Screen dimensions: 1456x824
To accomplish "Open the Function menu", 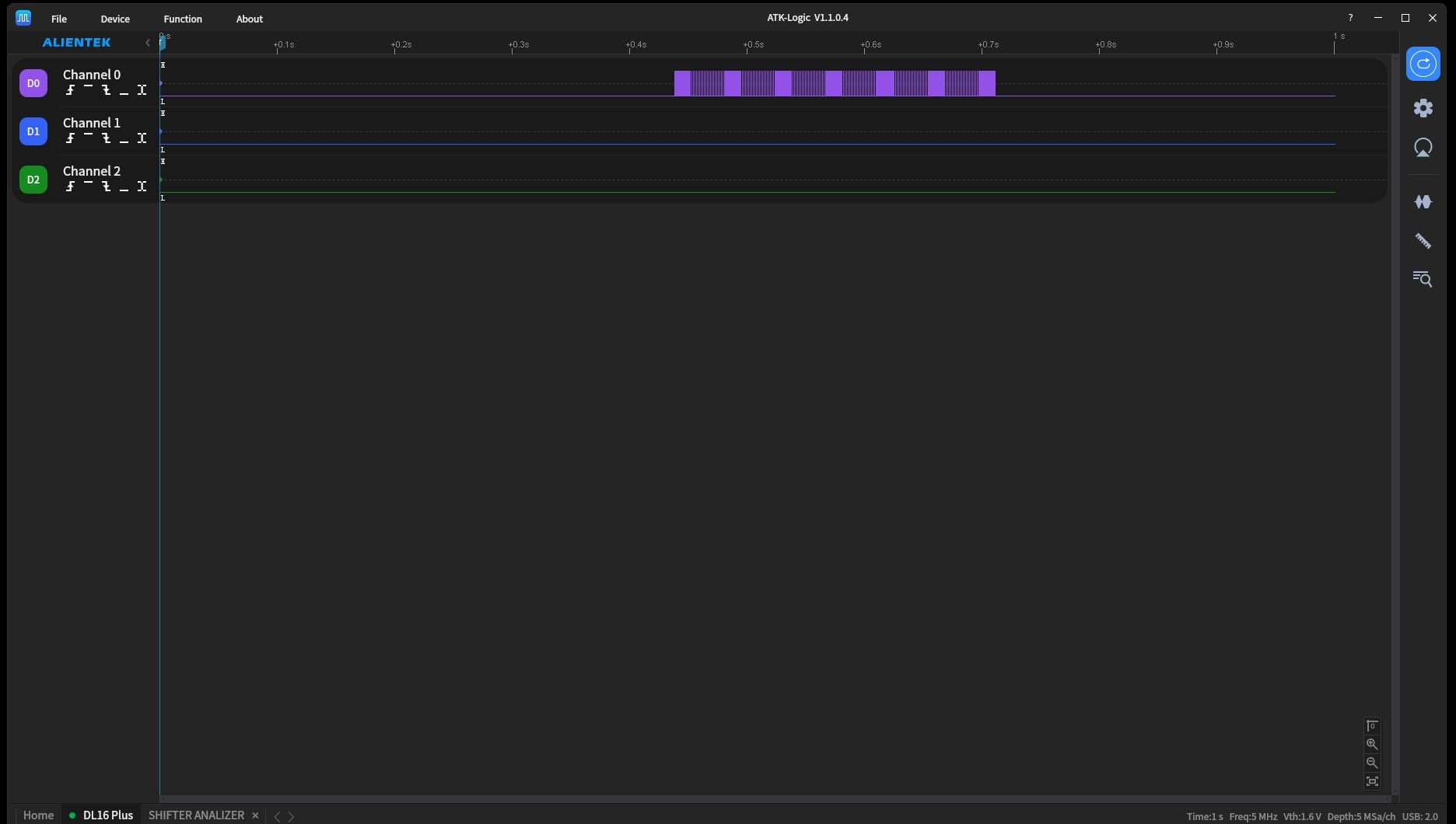I will click(x=183, y=19).
